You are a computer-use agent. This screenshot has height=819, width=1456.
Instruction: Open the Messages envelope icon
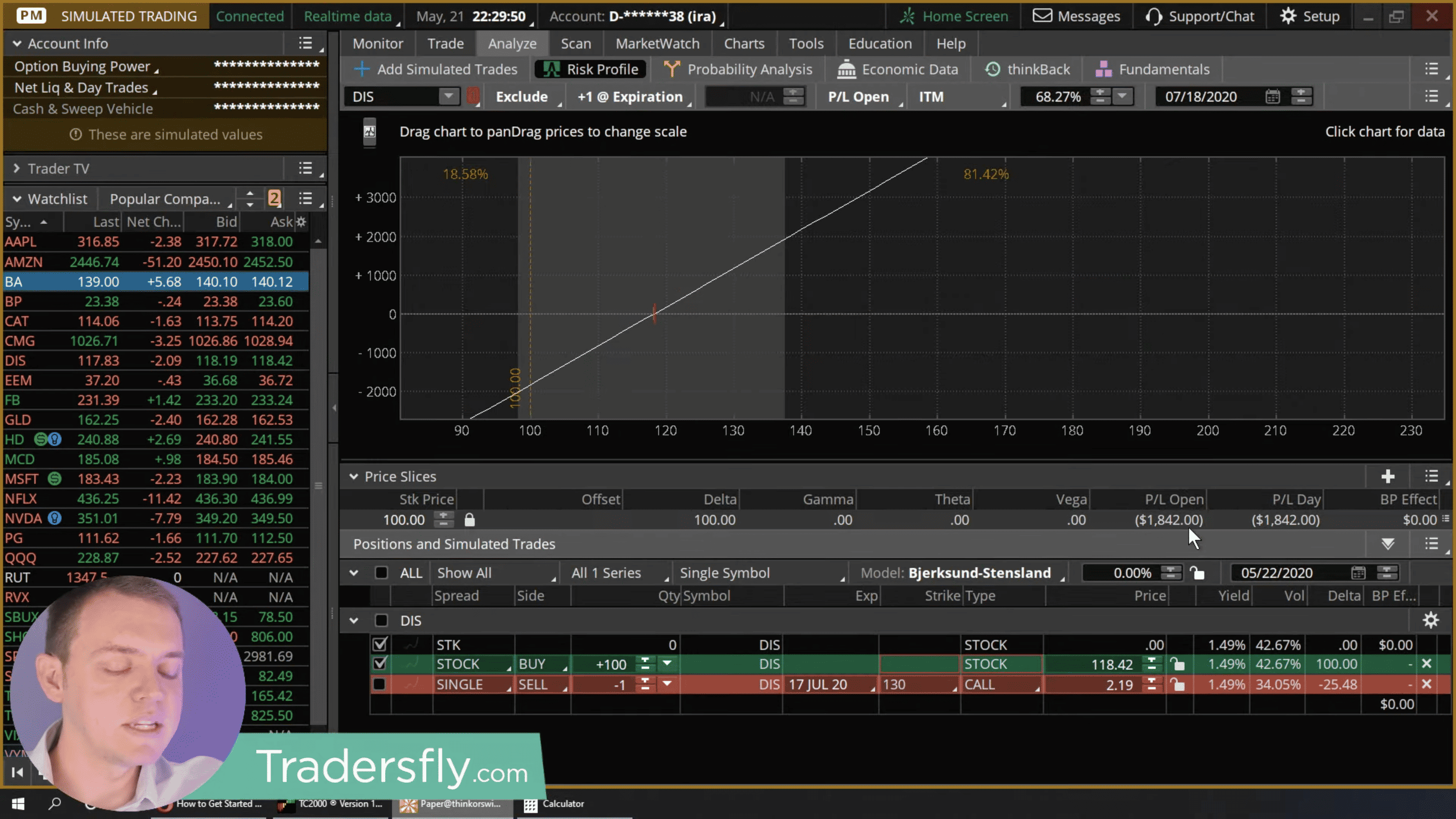(x=1042, y=16)
